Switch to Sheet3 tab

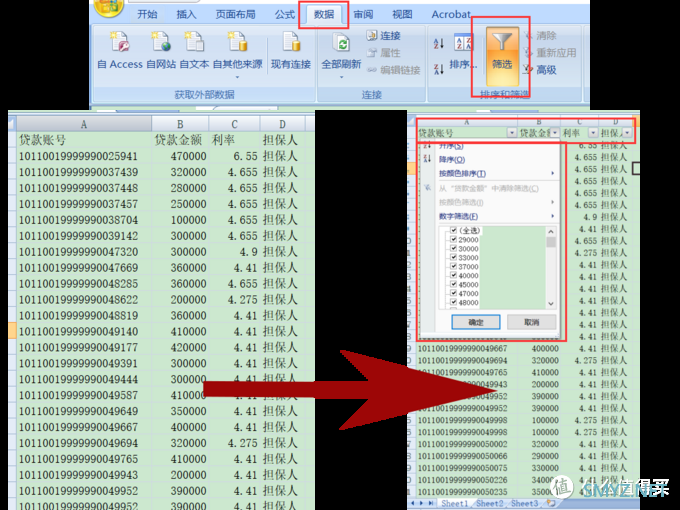point(524,503)
